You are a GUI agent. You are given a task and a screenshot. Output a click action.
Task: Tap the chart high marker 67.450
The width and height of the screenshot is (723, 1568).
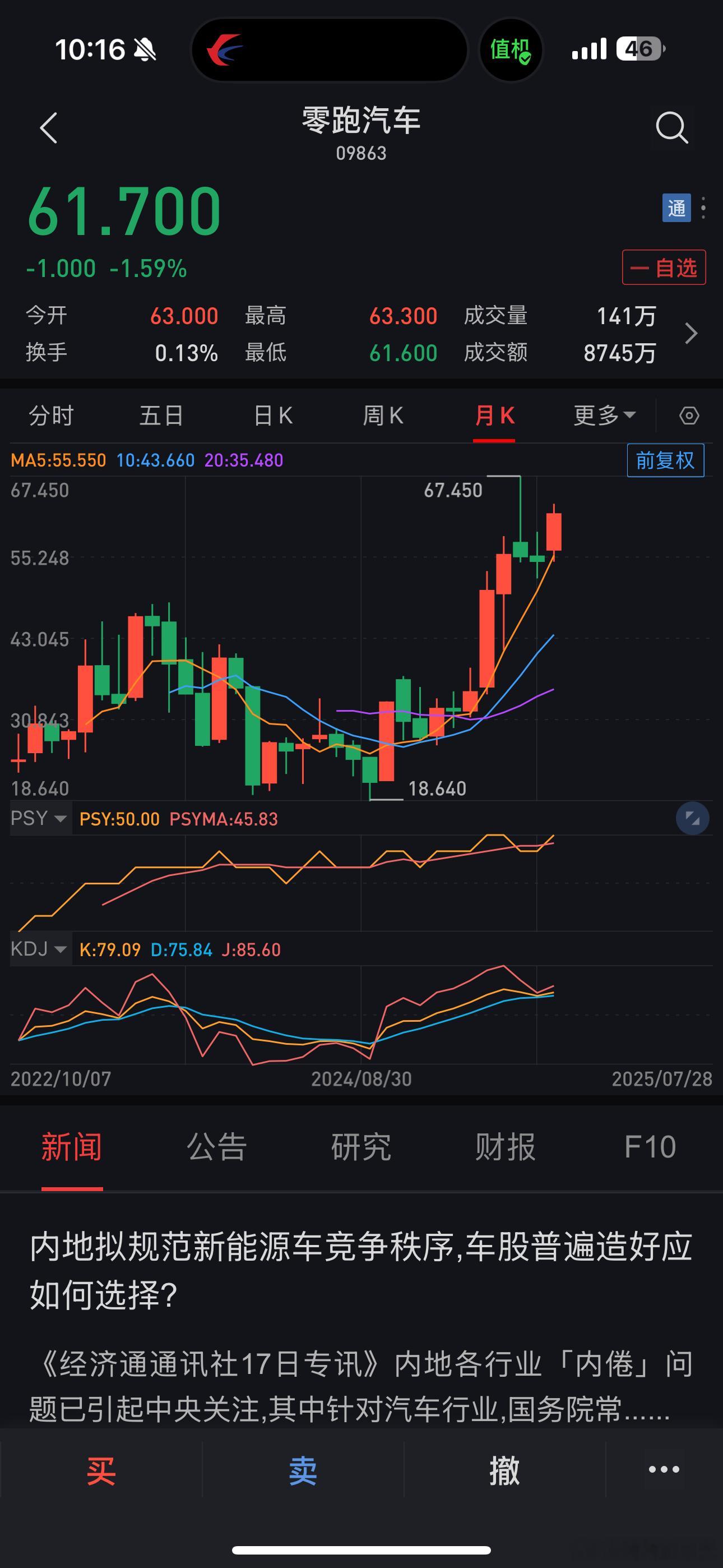[453, 490]
